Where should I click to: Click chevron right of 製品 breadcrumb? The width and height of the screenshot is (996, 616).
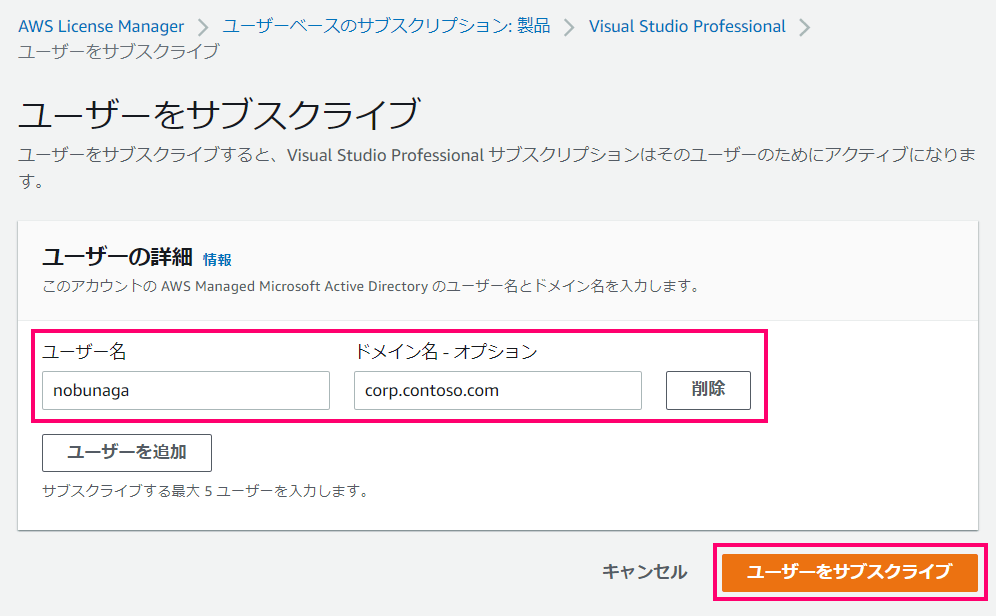569,27
